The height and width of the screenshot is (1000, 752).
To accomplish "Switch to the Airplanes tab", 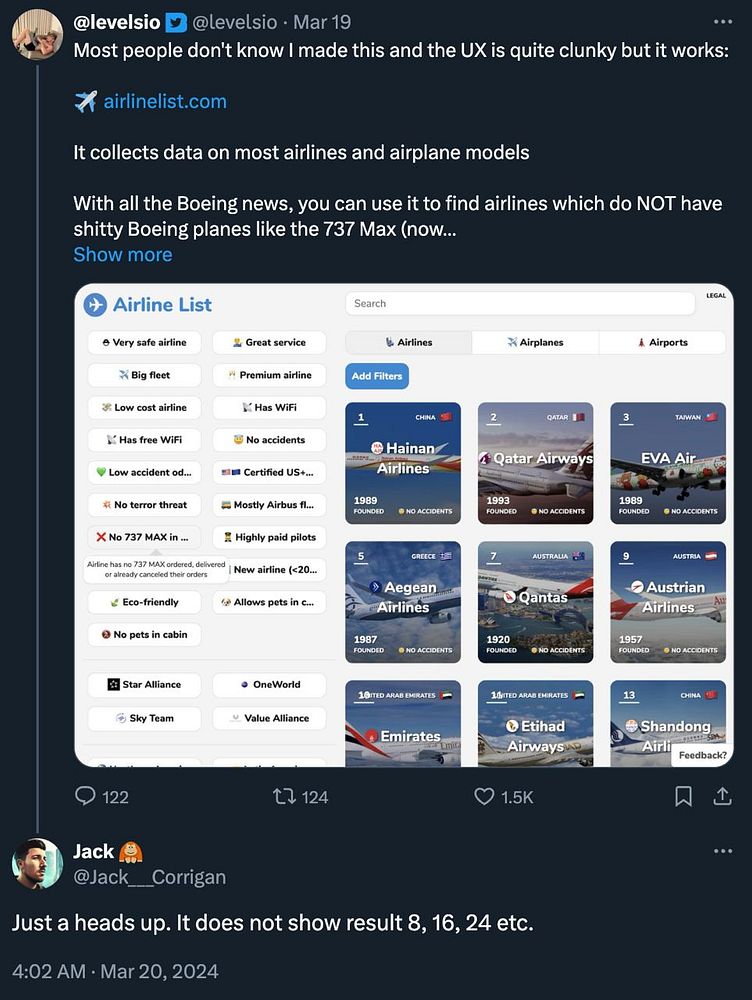I will pyautogui.click(x=535, y=342).
